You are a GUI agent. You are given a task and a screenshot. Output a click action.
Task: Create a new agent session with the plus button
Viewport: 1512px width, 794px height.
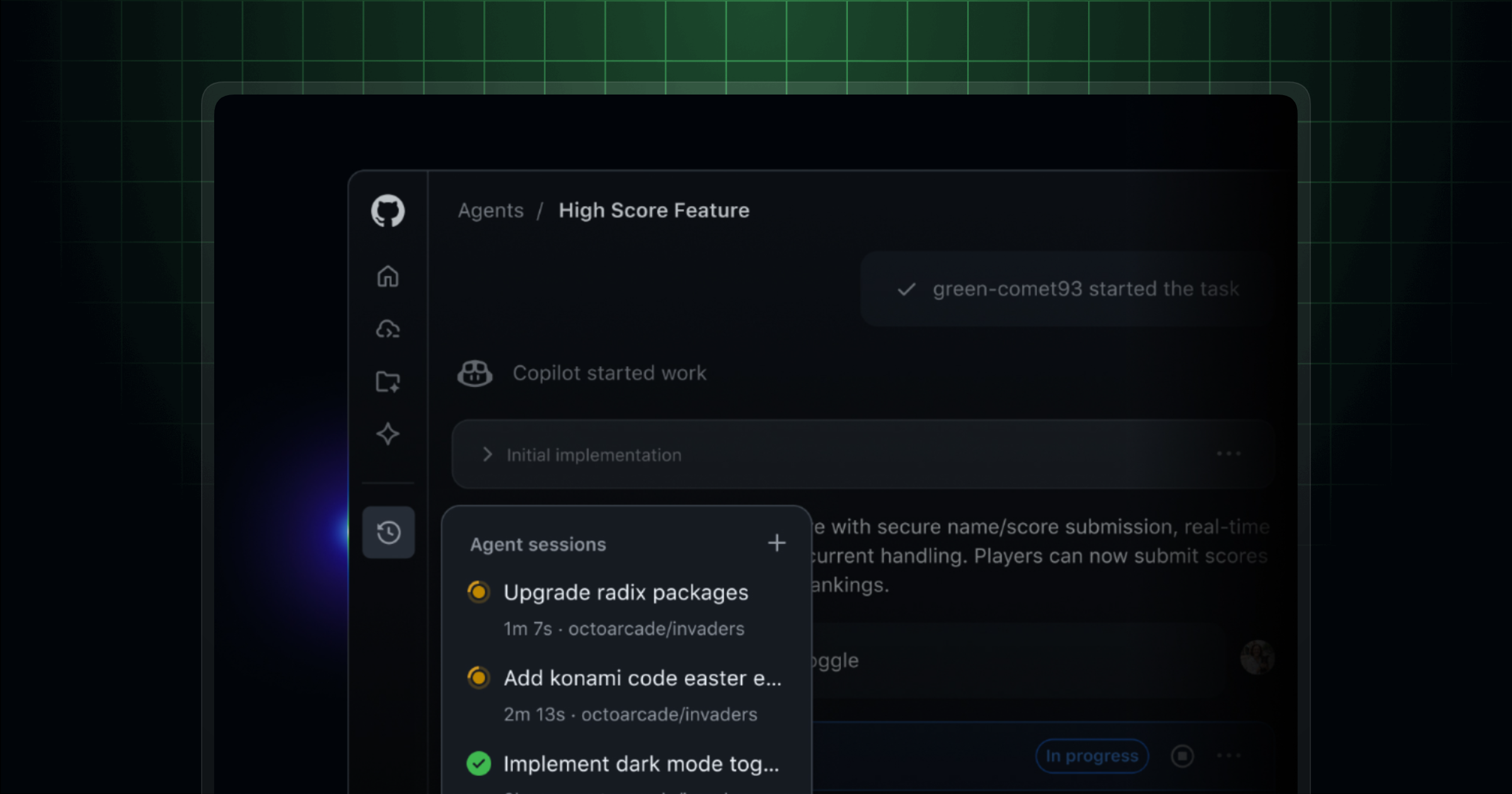pyautogui.click(x=777, y=543)
